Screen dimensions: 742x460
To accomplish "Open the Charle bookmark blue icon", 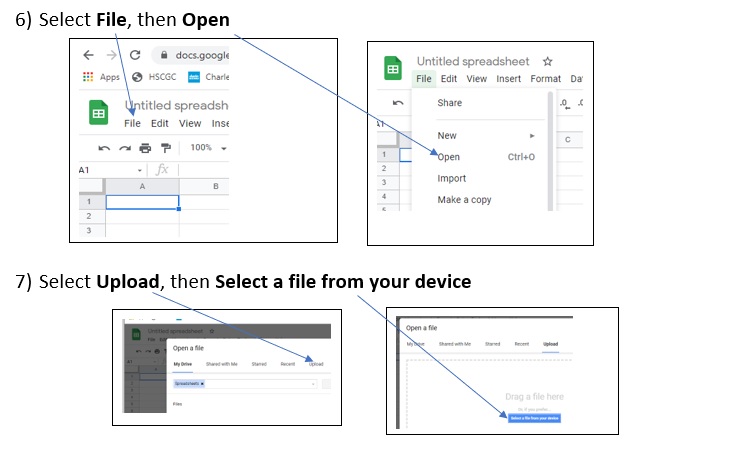I will (194, 77).
